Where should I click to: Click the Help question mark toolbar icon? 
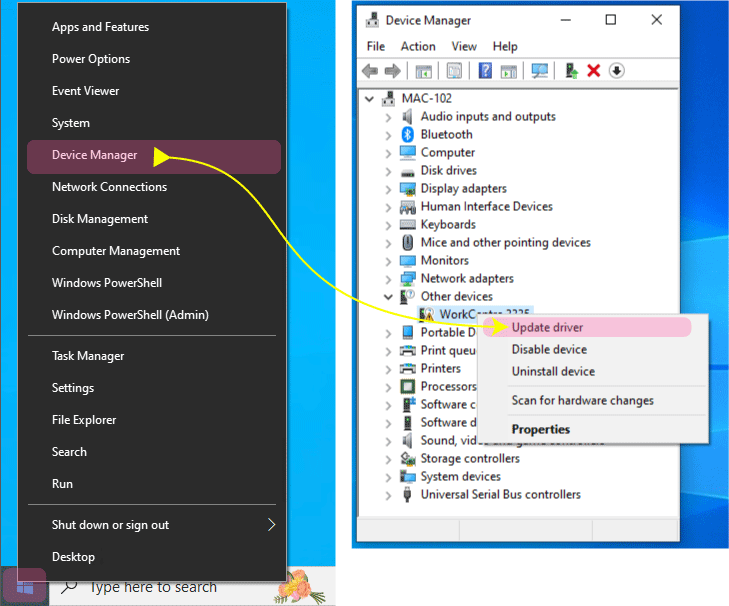(485, 71)
